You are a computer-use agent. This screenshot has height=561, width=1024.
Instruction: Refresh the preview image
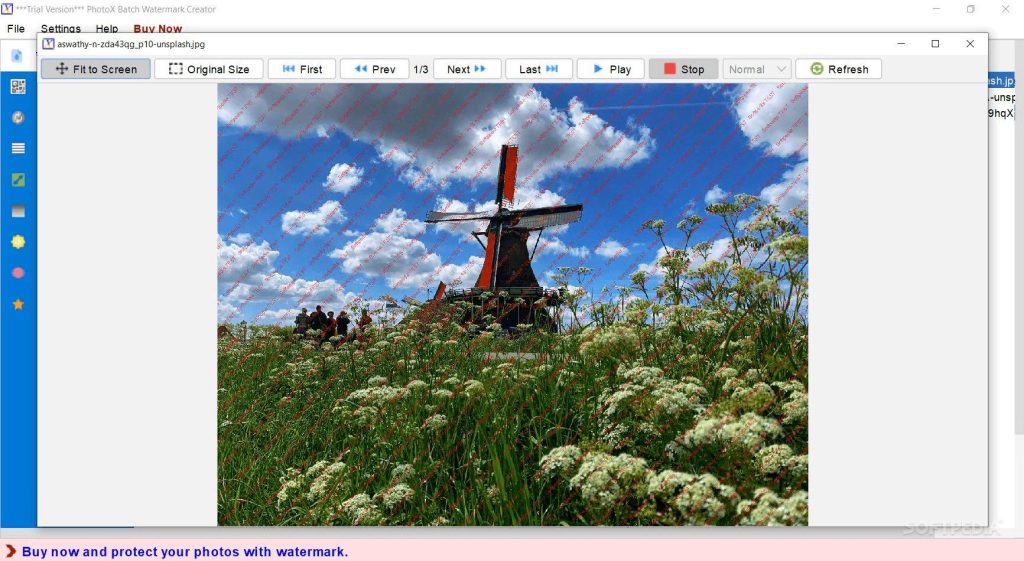839,69
